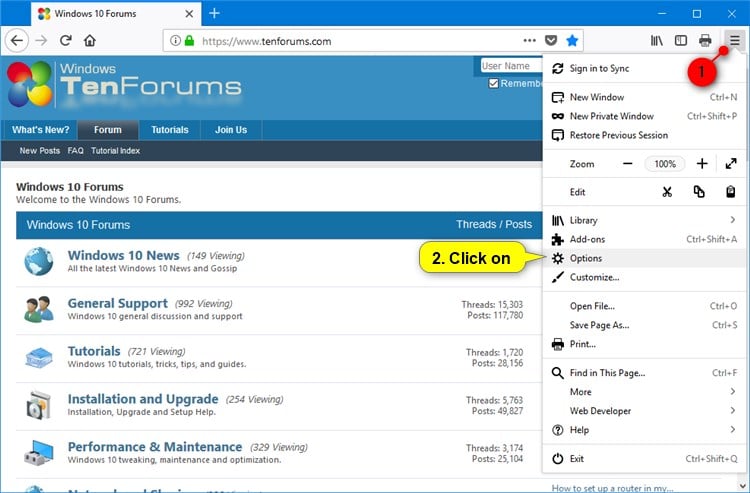Switch to the Forum tab
The height and width of the screenshot is (493, 750).
click(108, 130)
